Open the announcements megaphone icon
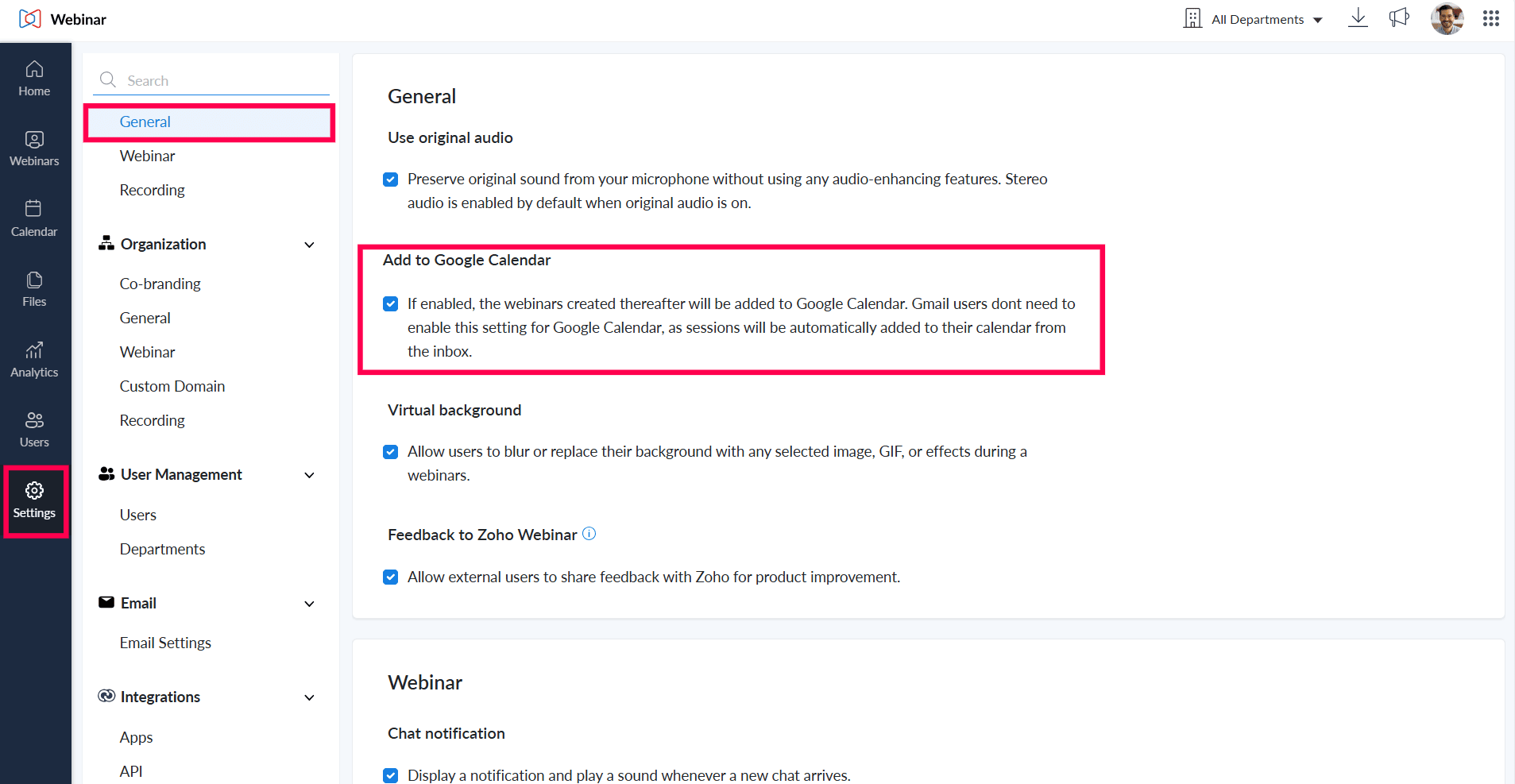1515x784 pixels. coord(1399,18)
